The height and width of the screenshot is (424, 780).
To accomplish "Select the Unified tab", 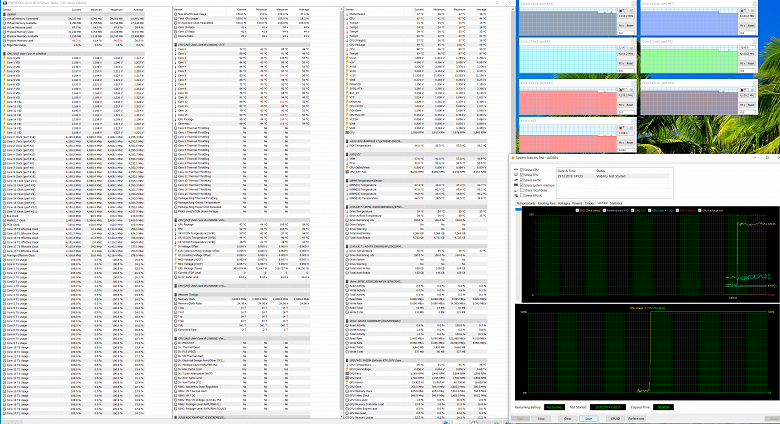I will pos(602,203).
